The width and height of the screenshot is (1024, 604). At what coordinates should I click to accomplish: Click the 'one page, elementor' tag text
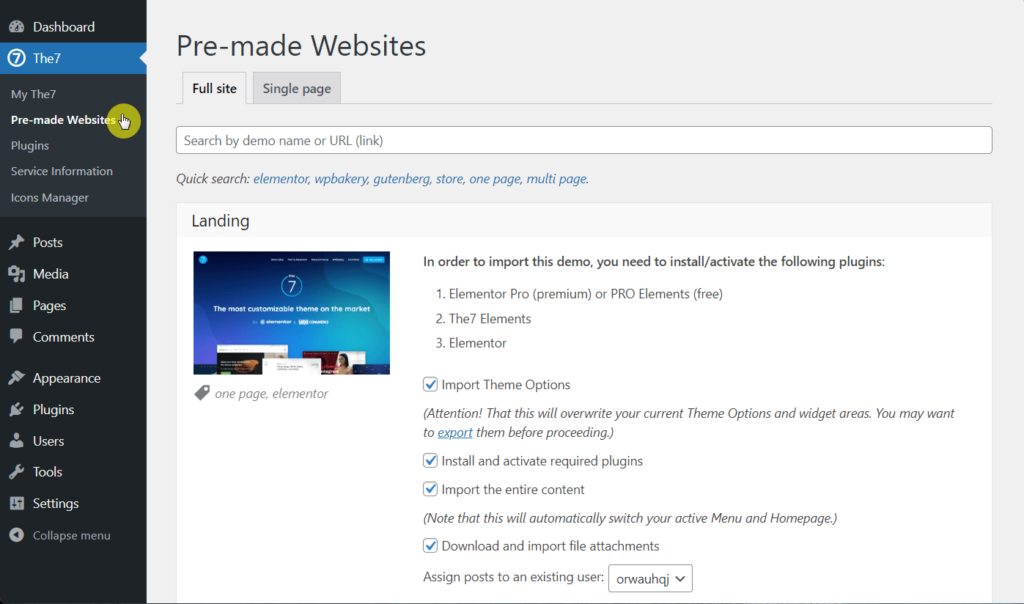(x=272, y=394)
